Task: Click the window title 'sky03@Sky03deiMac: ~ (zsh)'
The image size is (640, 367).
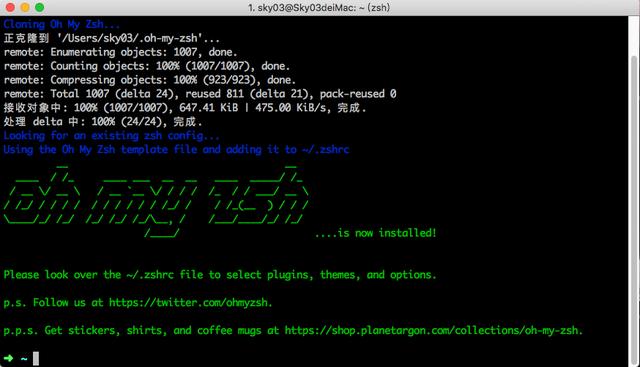Action: click(319, 7)
